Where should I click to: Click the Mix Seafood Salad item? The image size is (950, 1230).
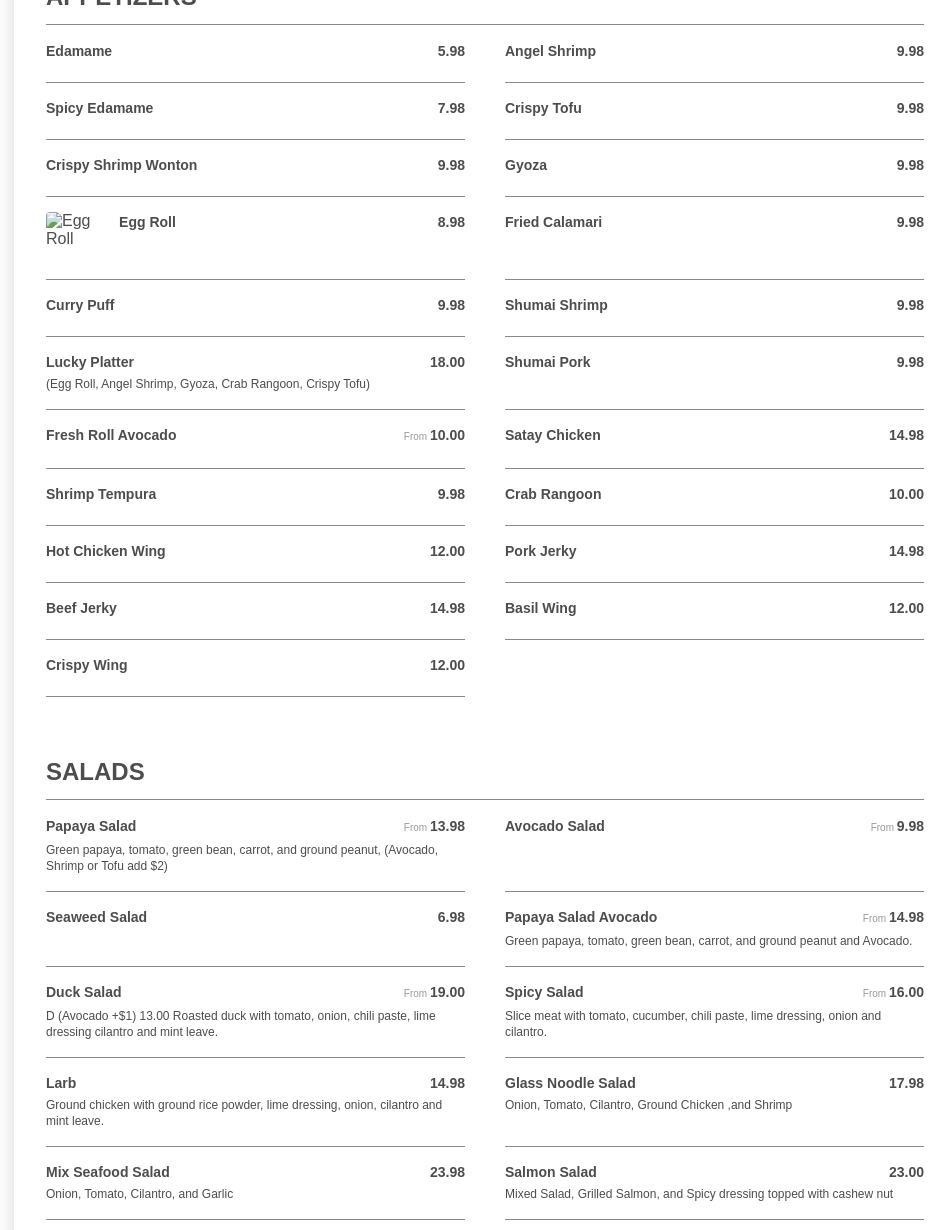tap(107, 1172)
